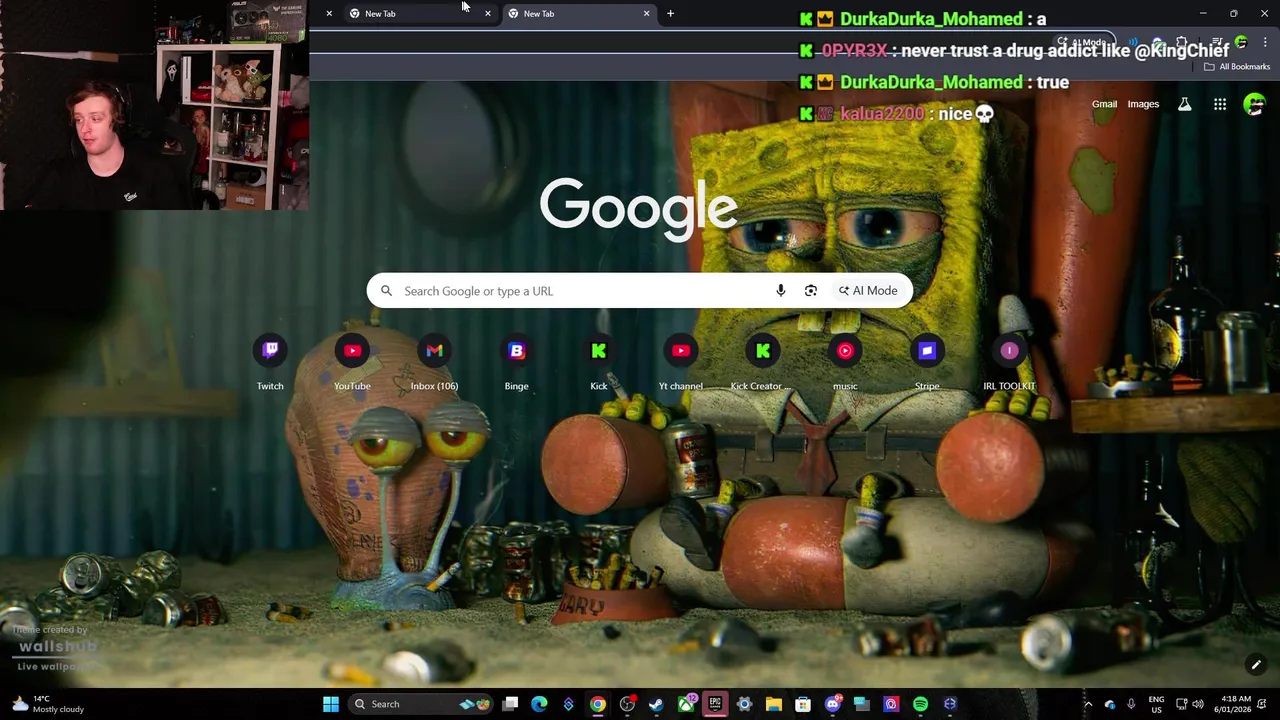Open Spotify from the taskbar

(920, 704)
